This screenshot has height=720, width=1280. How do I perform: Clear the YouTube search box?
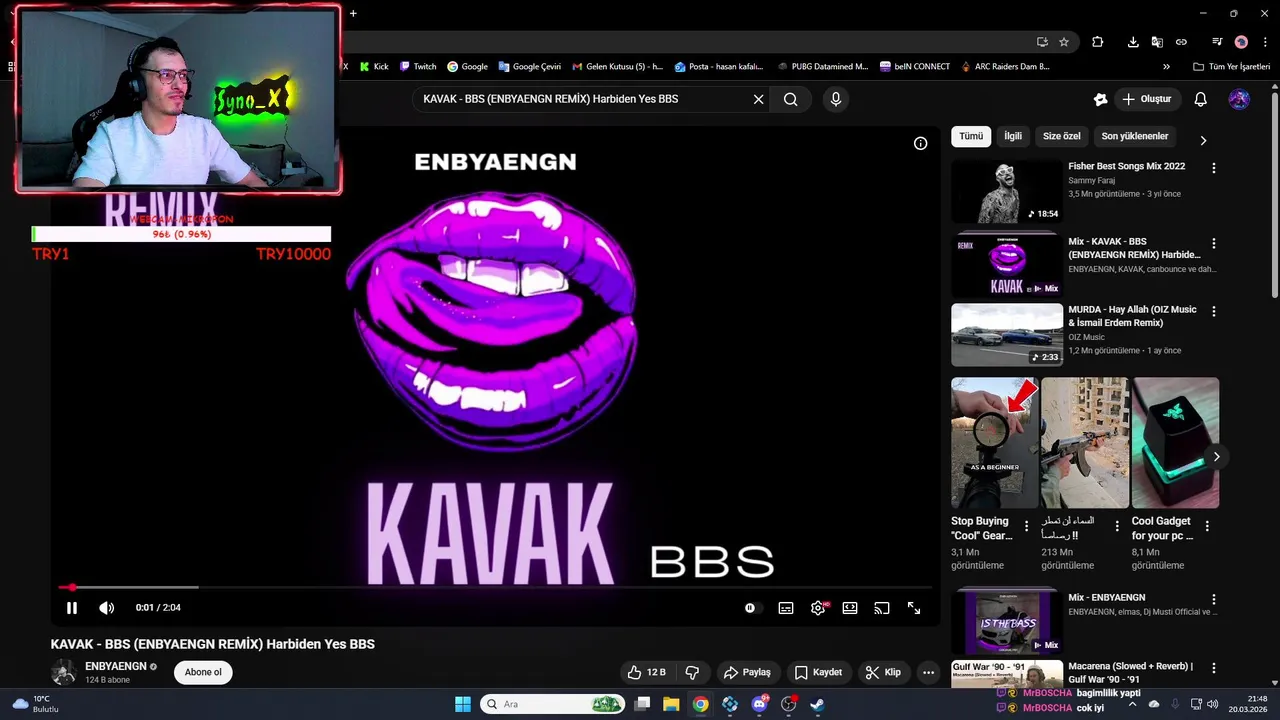click(x=758, y=99)
